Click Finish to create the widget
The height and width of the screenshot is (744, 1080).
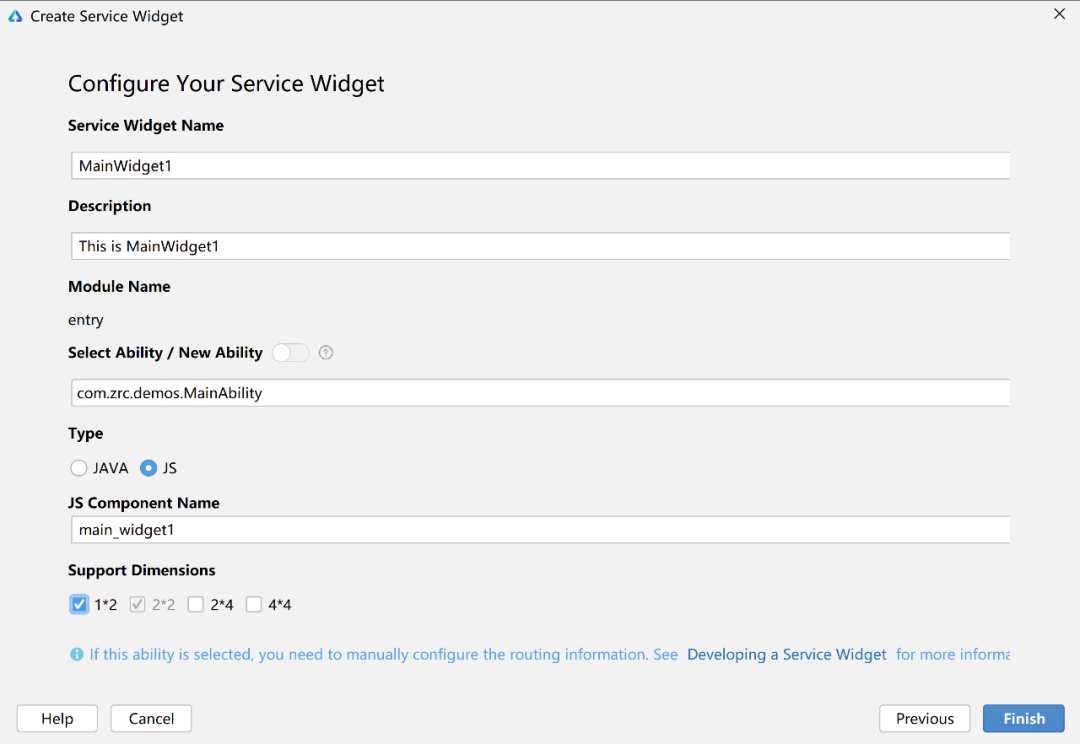click(1023, 718)
